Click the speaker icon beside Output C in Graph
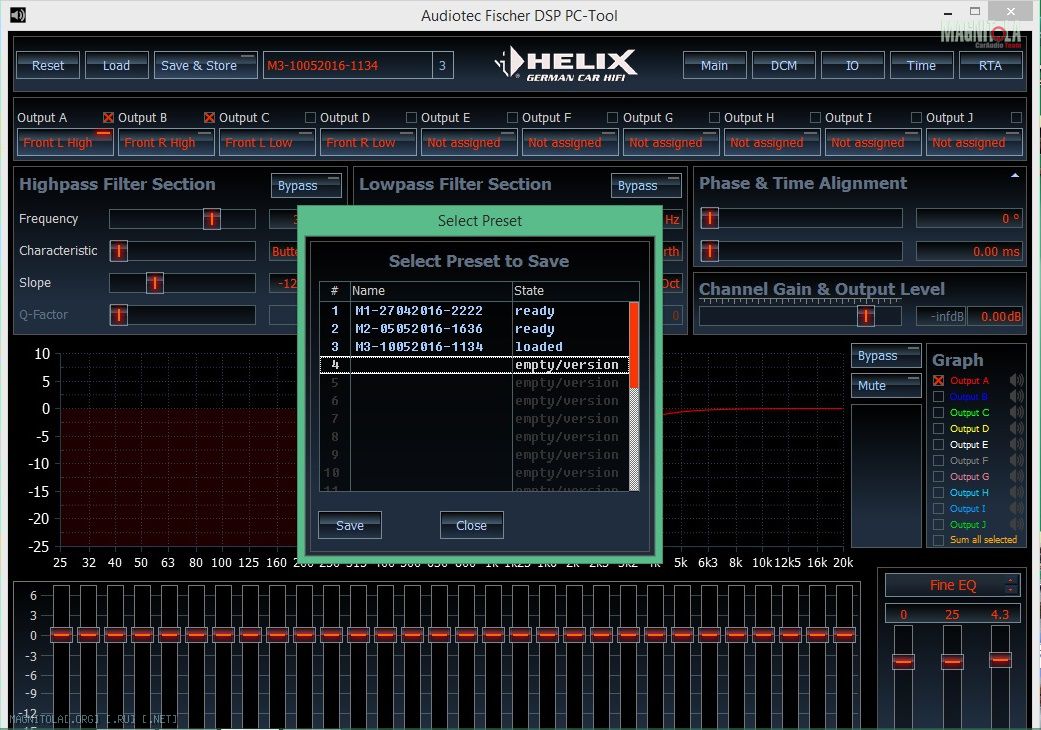The image size is (1041, 730). (x=1017, y=412)
